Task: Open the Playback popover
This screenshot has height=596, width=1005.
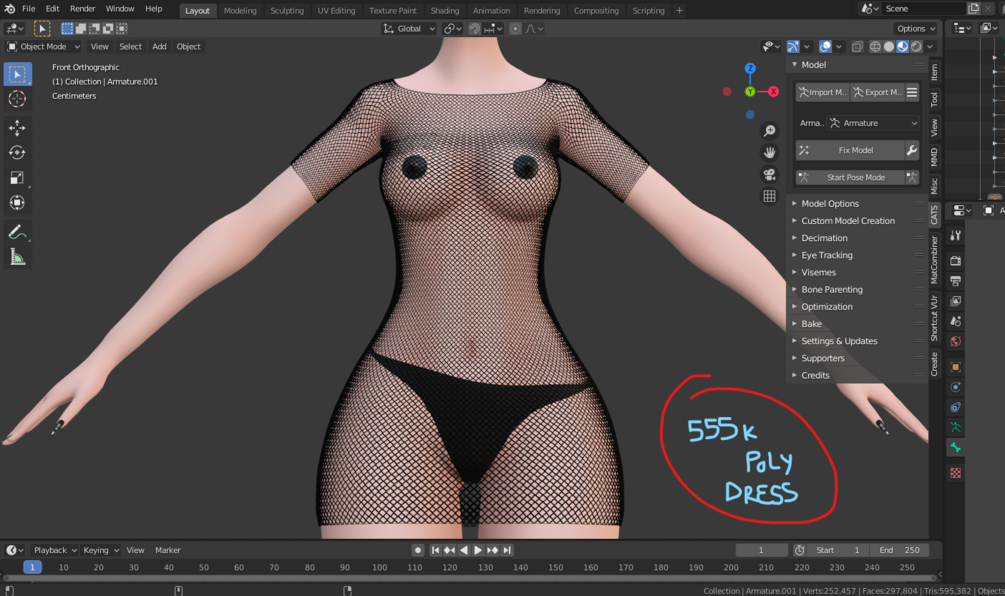Action: pyautogui.click(x=55, y=550)
